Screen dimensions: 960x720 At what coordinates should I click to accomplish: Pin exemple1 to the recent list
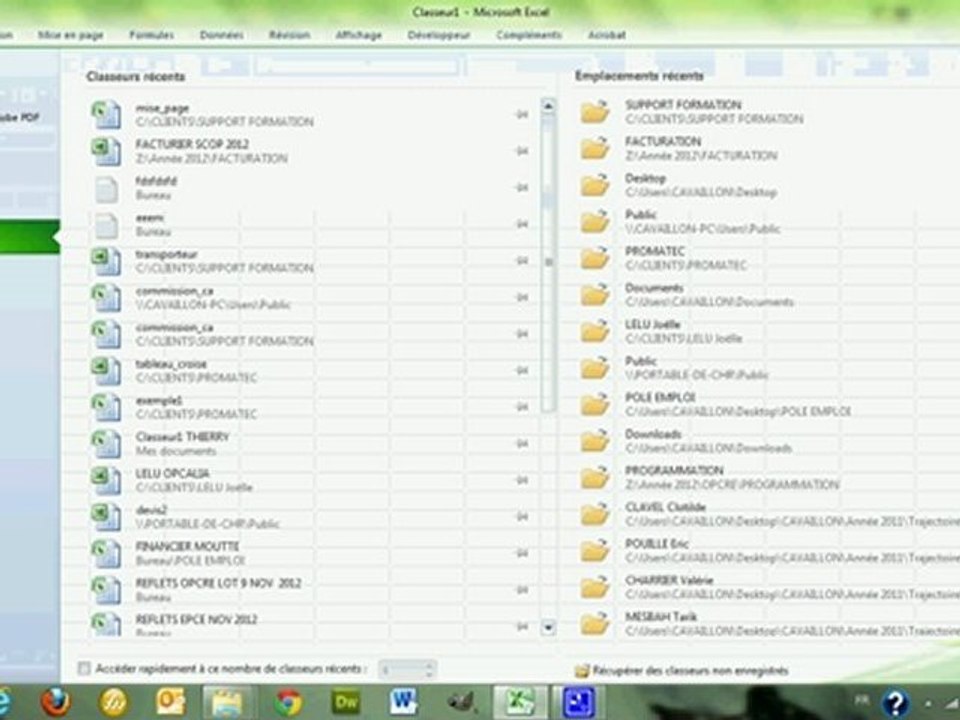point(522,407)
